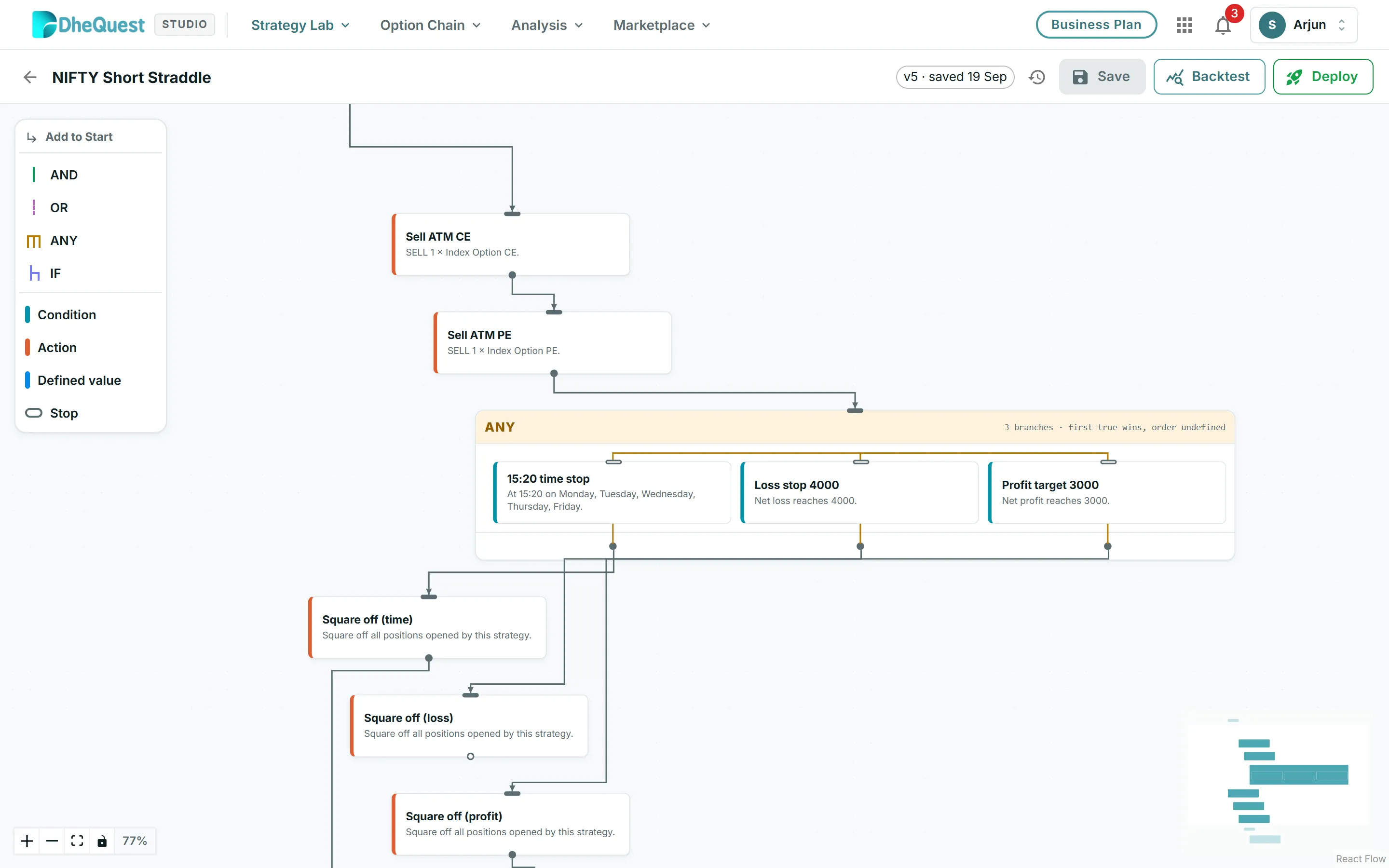Screen dimensions: 1389x868
Task: Select the 15:20 time stop condition
Action: 612,492
